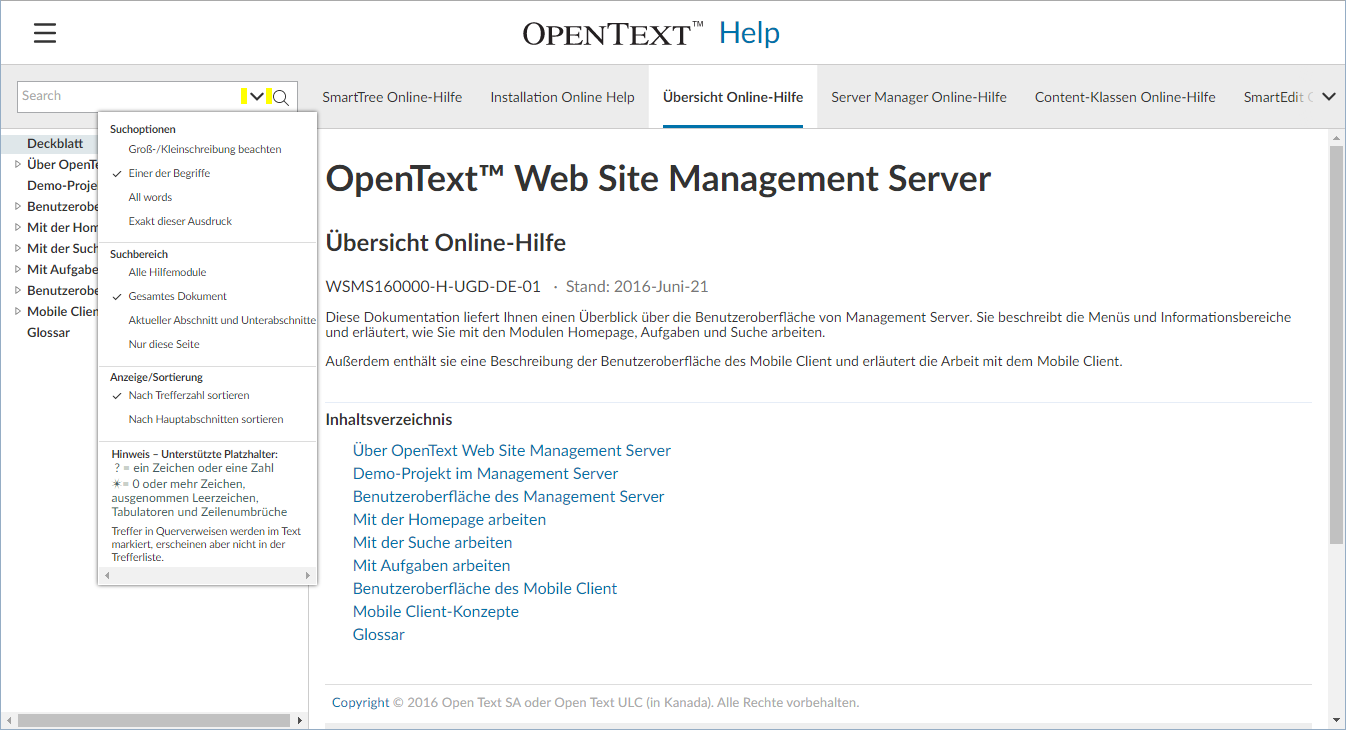This screenshot has width=1346, height=730.
Task: Go to Server Manager Online-Hilfe tab
Action: 919,97
